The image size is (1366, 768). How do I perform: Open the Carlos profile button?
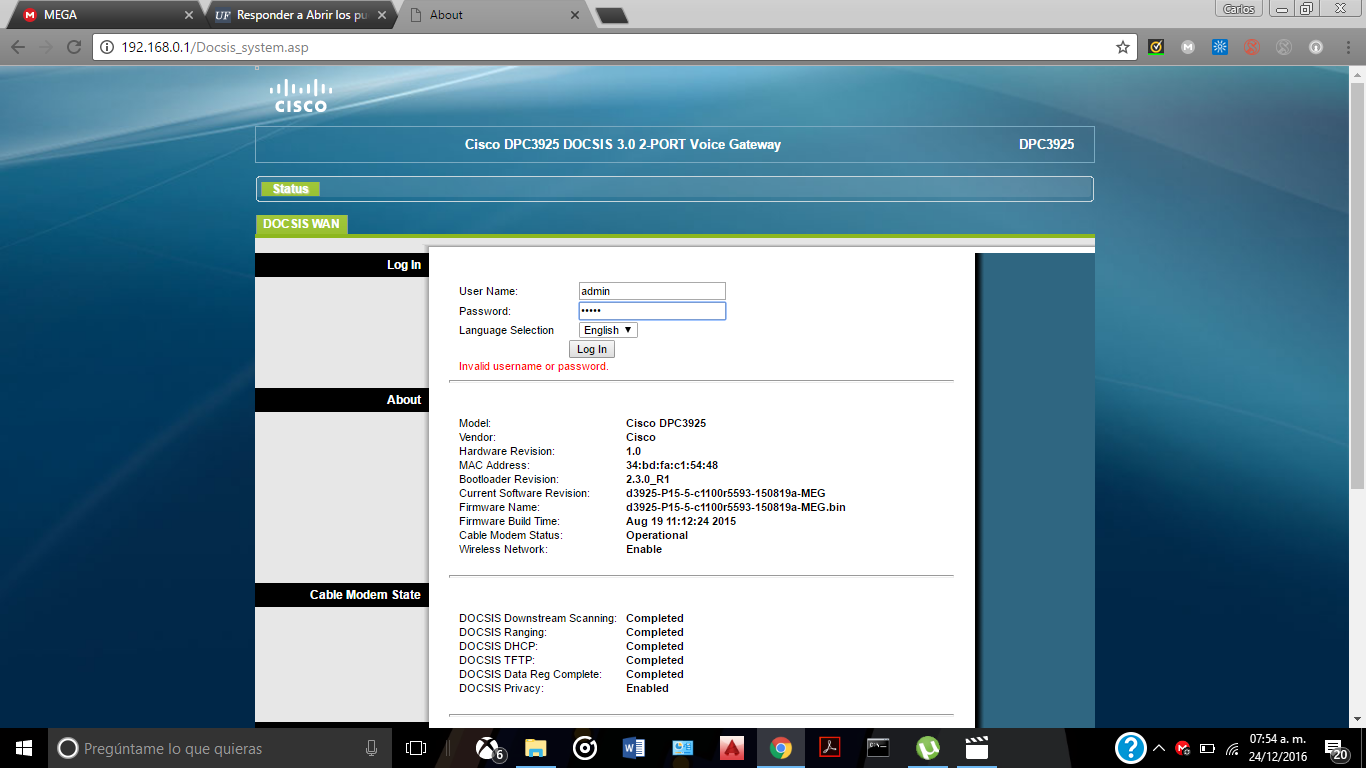[x=1240, y=9]
